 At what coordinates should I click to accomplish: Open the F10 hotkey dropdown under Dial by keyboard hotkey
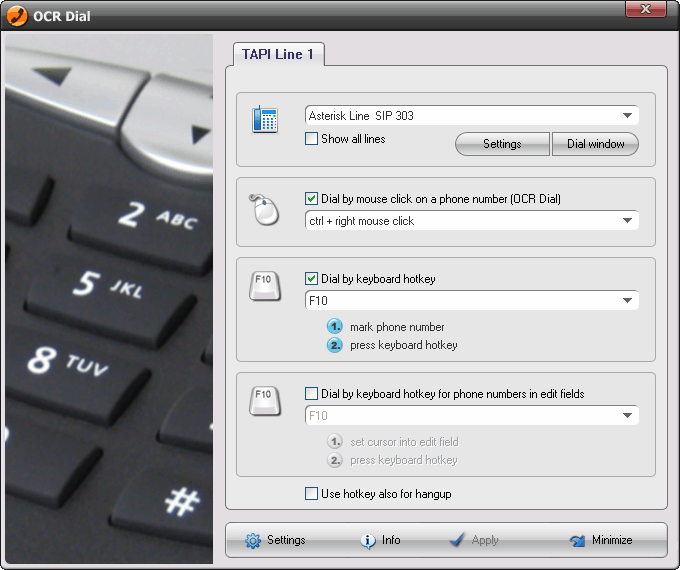[x=627, y=300]
